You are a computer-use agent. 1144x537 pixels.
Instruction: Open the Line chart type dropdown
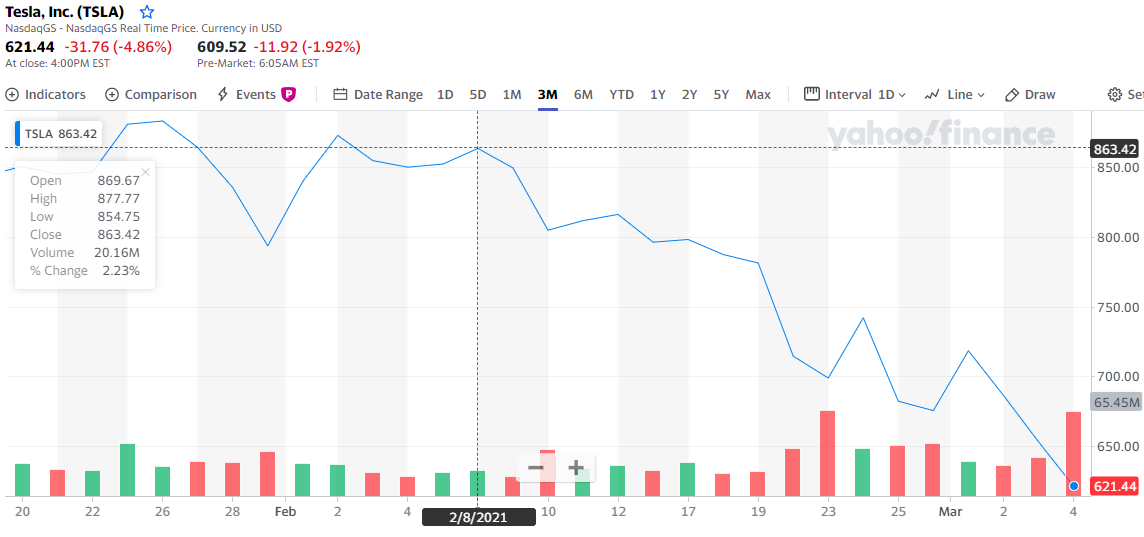click(955, 94)
